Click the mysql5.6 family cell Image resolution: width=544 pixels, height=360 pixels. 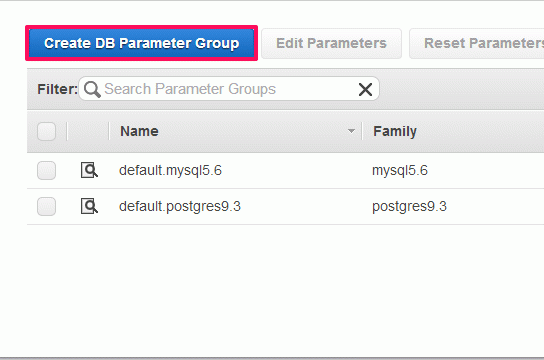[400, 171]
